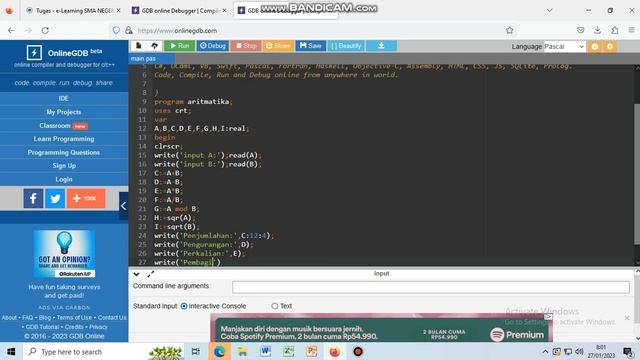
Task: Open My Projects in sidebar
Action: pyautogui.click(x=64, y=112)
